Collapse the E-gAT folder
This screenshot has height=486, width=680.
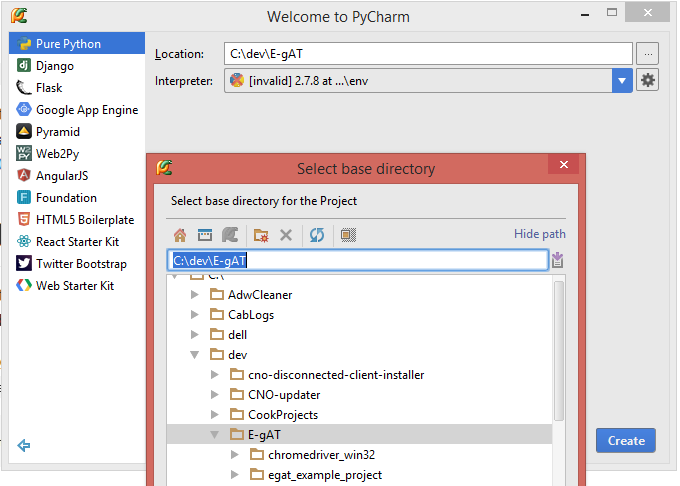(215, 434)
